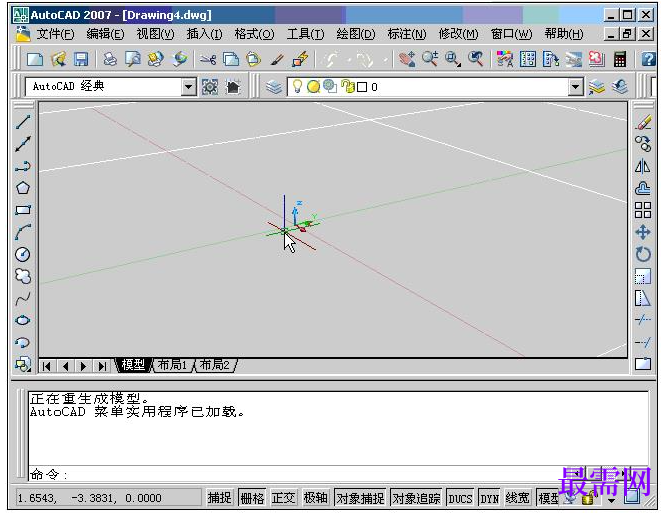Open the 编辑(E) menu
Screen dimensions: 670x513
[105, 34]
